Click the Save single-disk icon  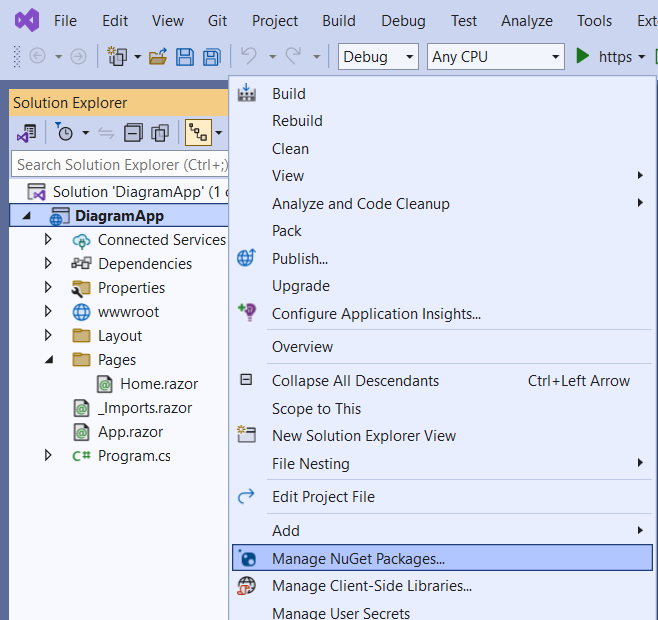[x=185, y=56]
